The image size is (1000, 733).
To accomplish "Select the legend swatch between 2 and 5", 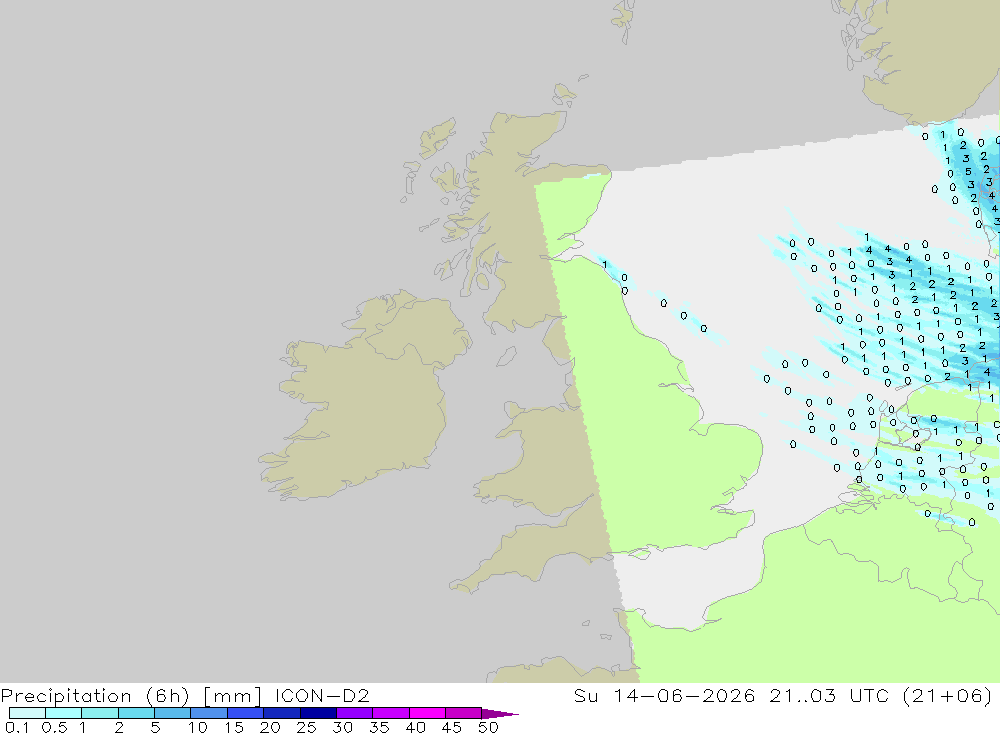I will point(136,713).
